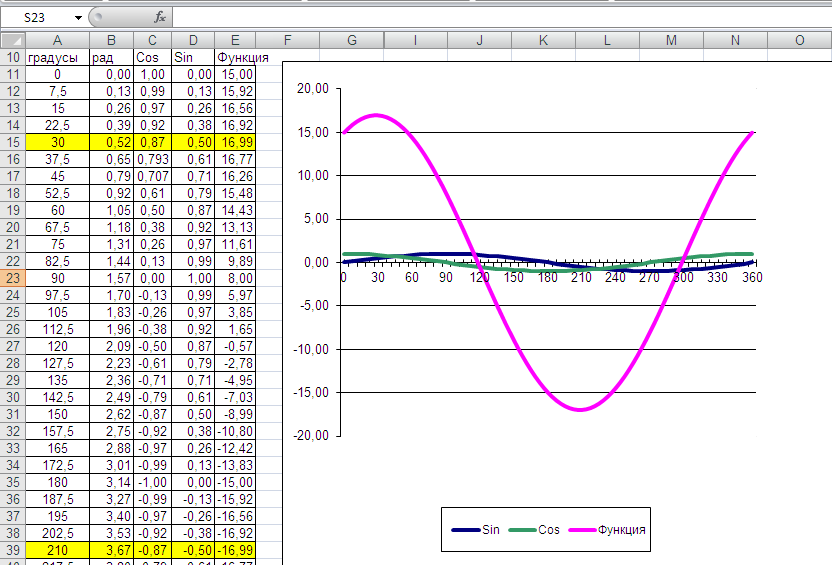The width and height of the screenshot is (832, 565).
Task: Click the magenta Функция curve at its peak
Action: coord(377,115)
